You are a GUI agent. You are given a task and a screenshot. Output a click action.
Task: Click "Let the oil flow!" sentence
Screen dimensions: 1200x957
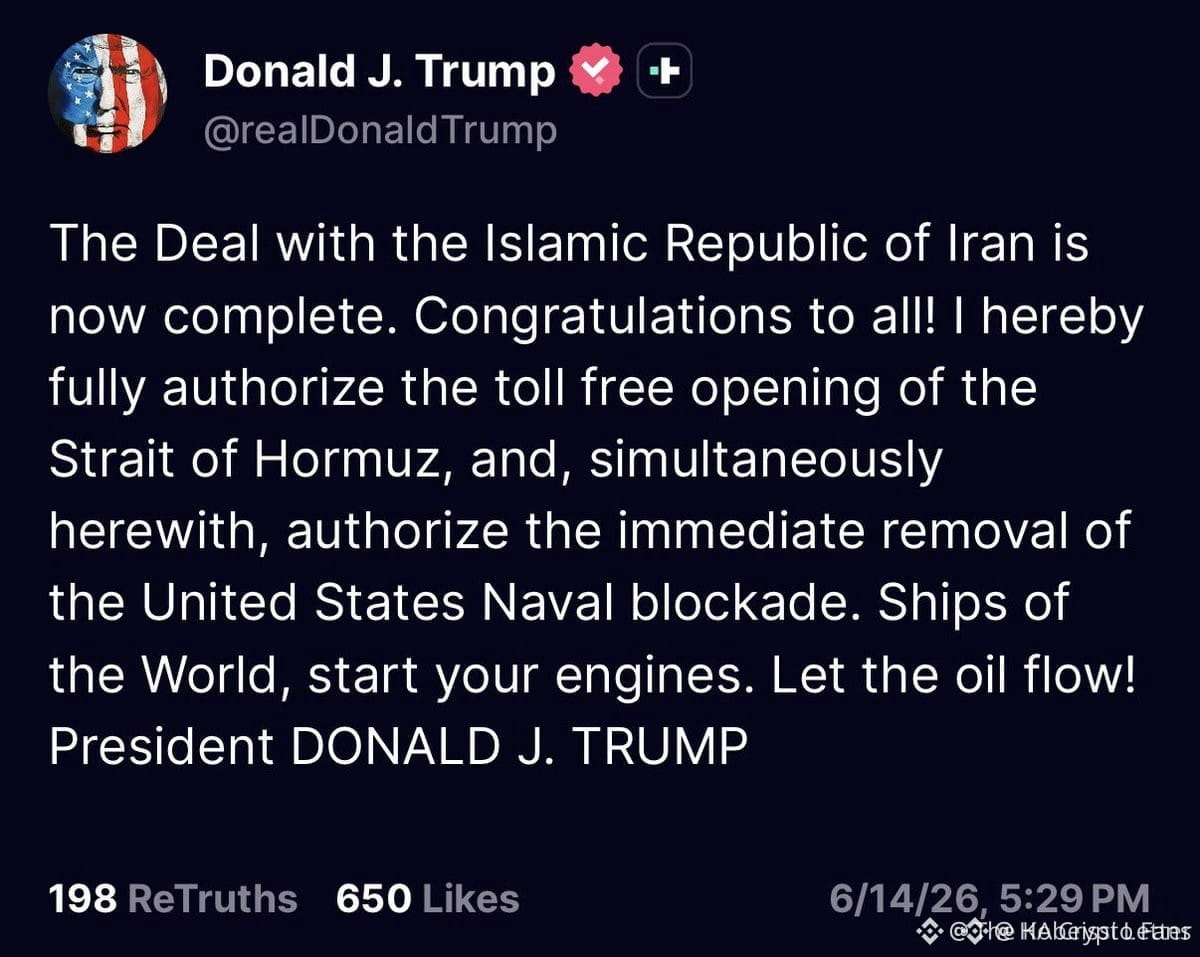[954, 675]
